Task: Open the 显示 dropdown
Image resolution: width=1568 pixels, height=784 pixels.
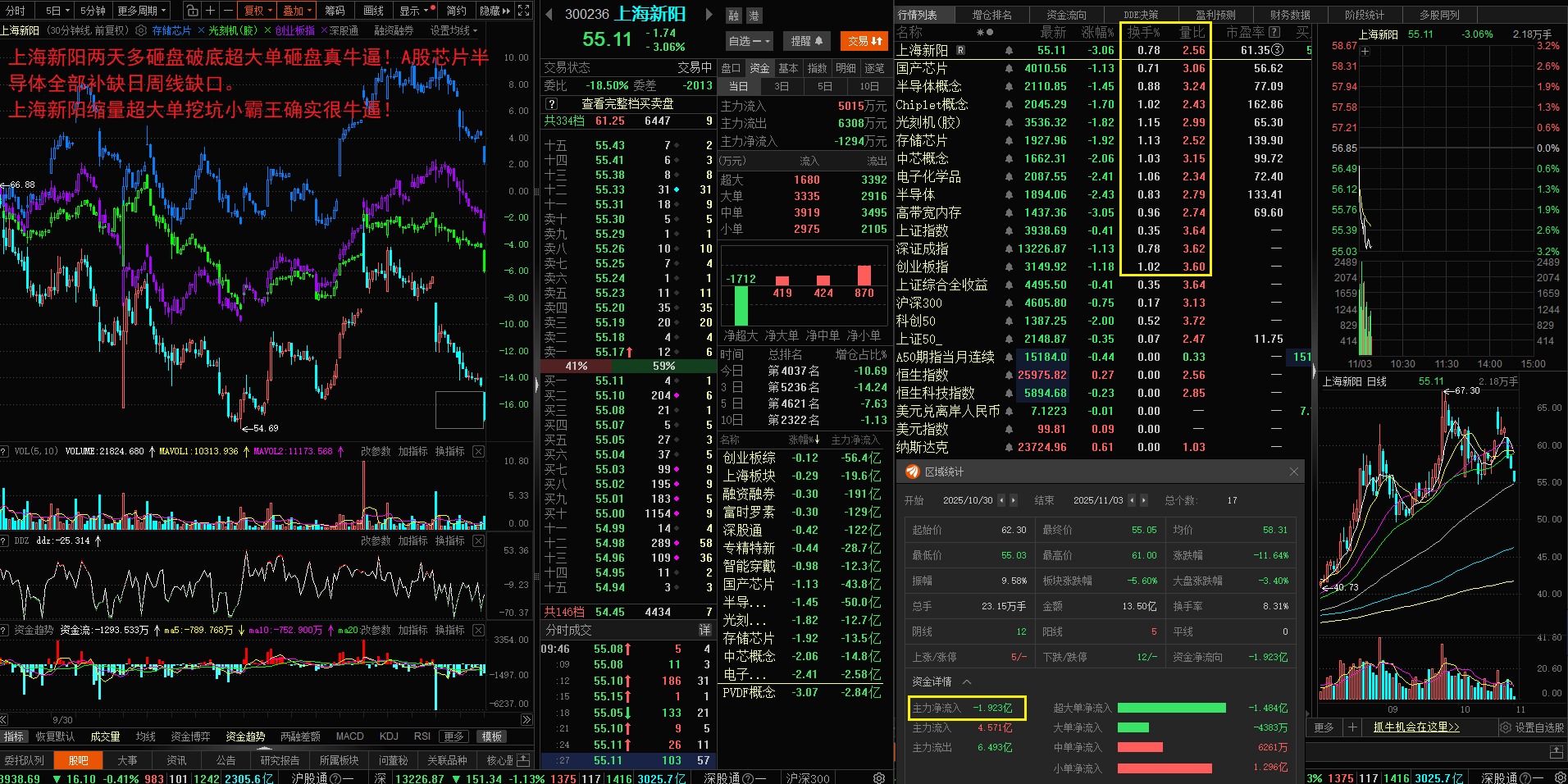Action: (x=414, y=11)
